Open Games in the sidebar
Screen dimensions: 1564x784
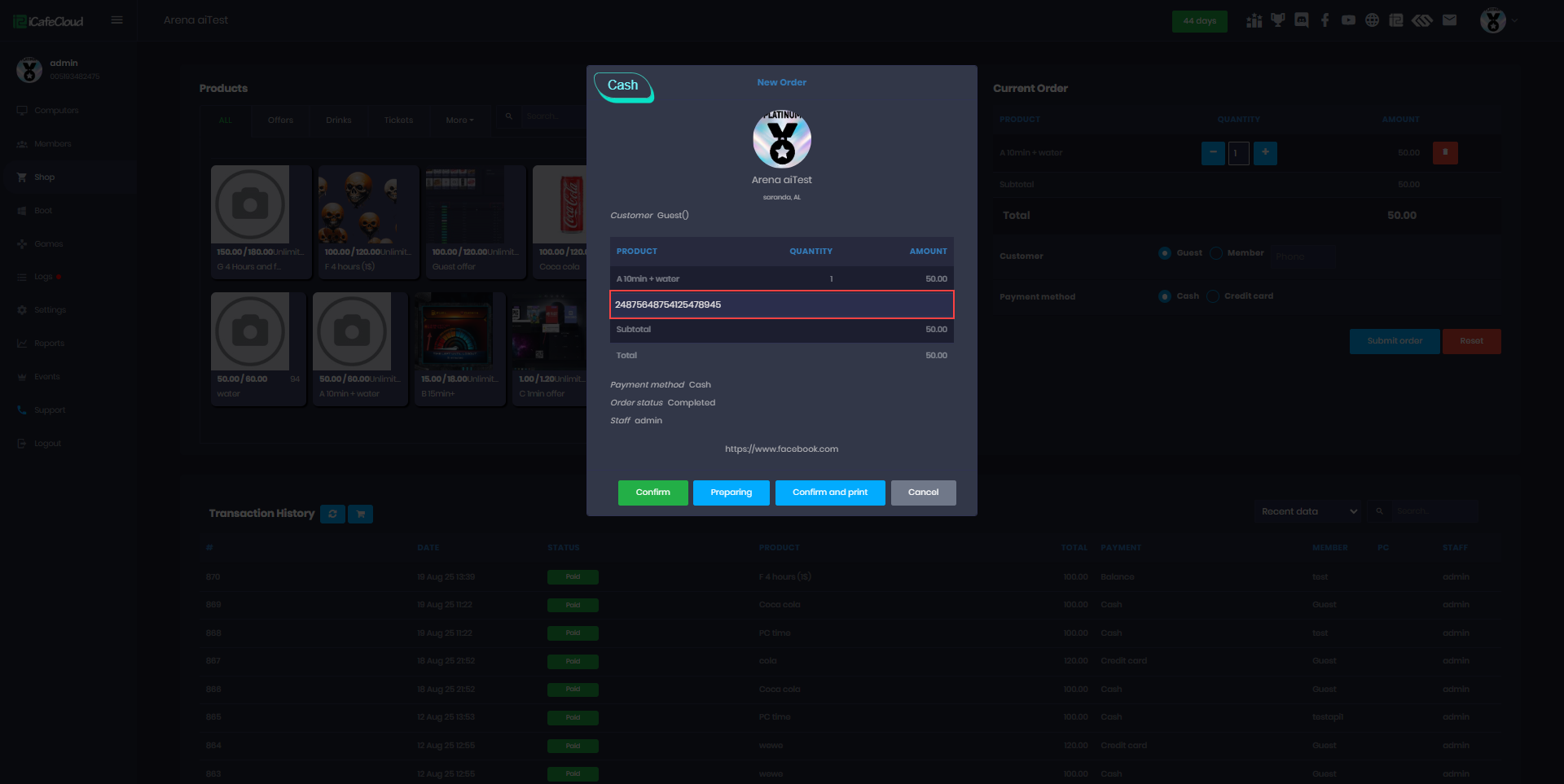point(48,244)
